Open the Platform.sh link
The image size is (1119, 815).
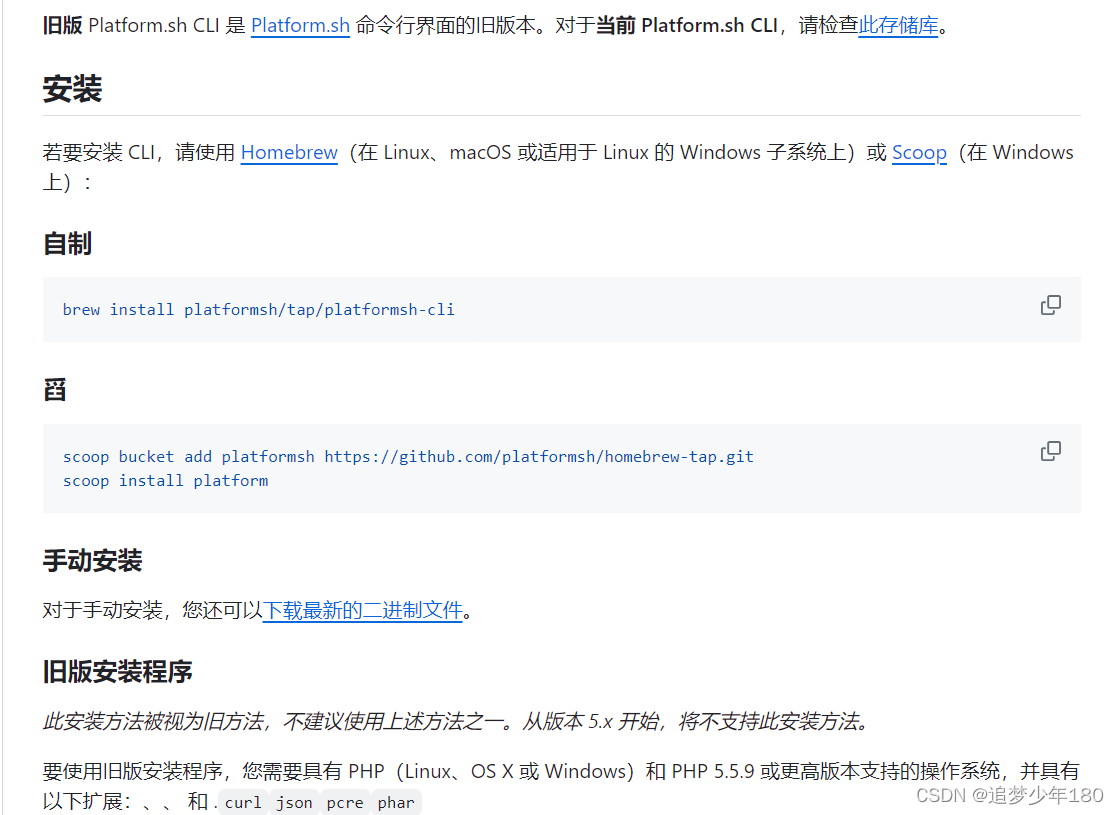pos(300,26)
